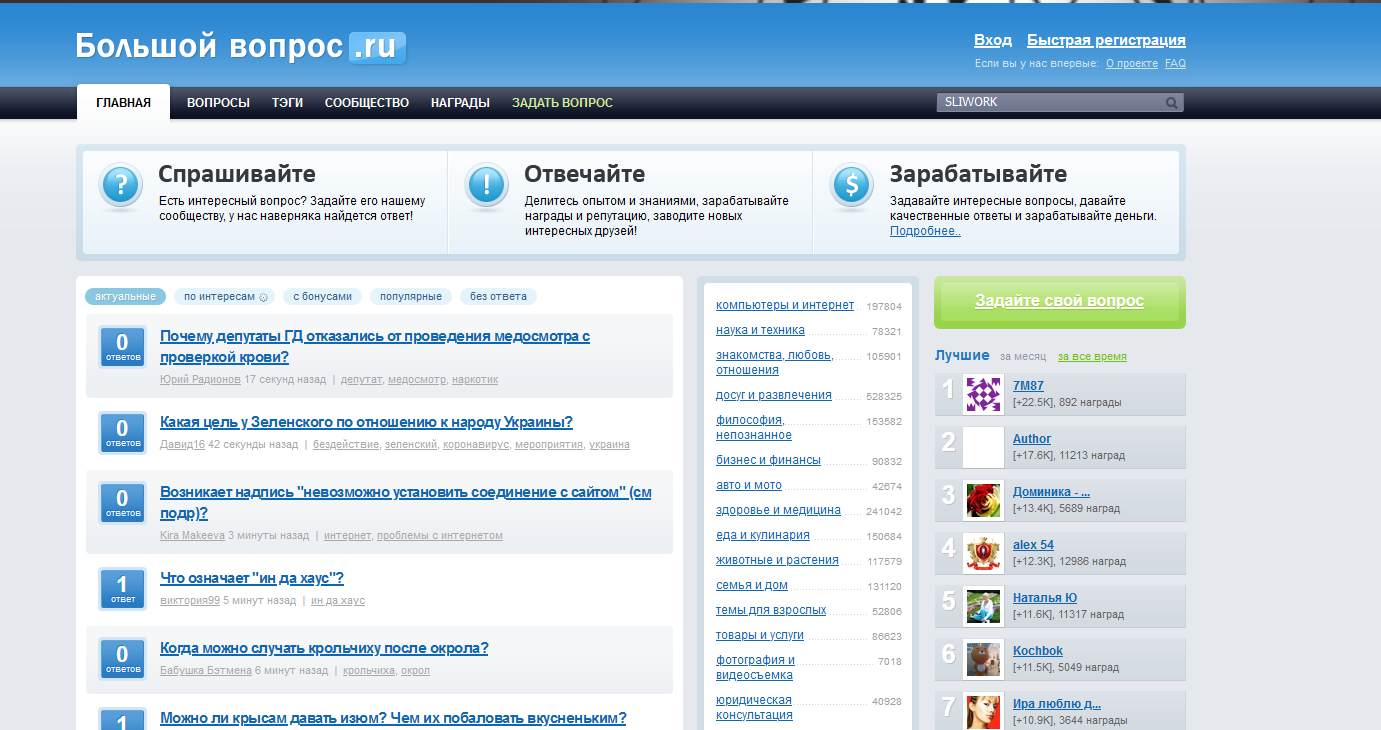
Task: Open question 'Можно ли крысам давать изюм'
Action: tap(393, 719)
